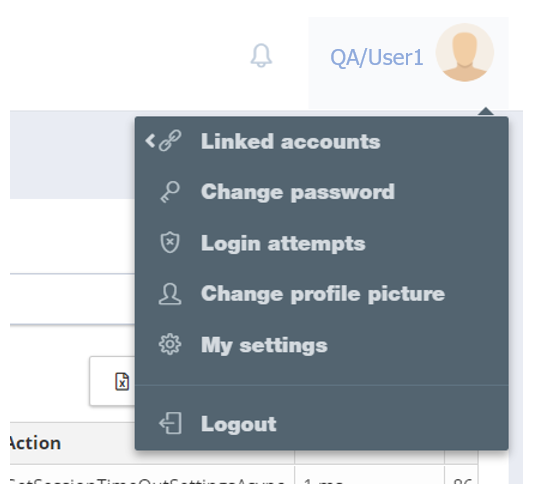Viewport: 544px width, 504px height.
Task: Click the key icon
Action: click(170, 192)
